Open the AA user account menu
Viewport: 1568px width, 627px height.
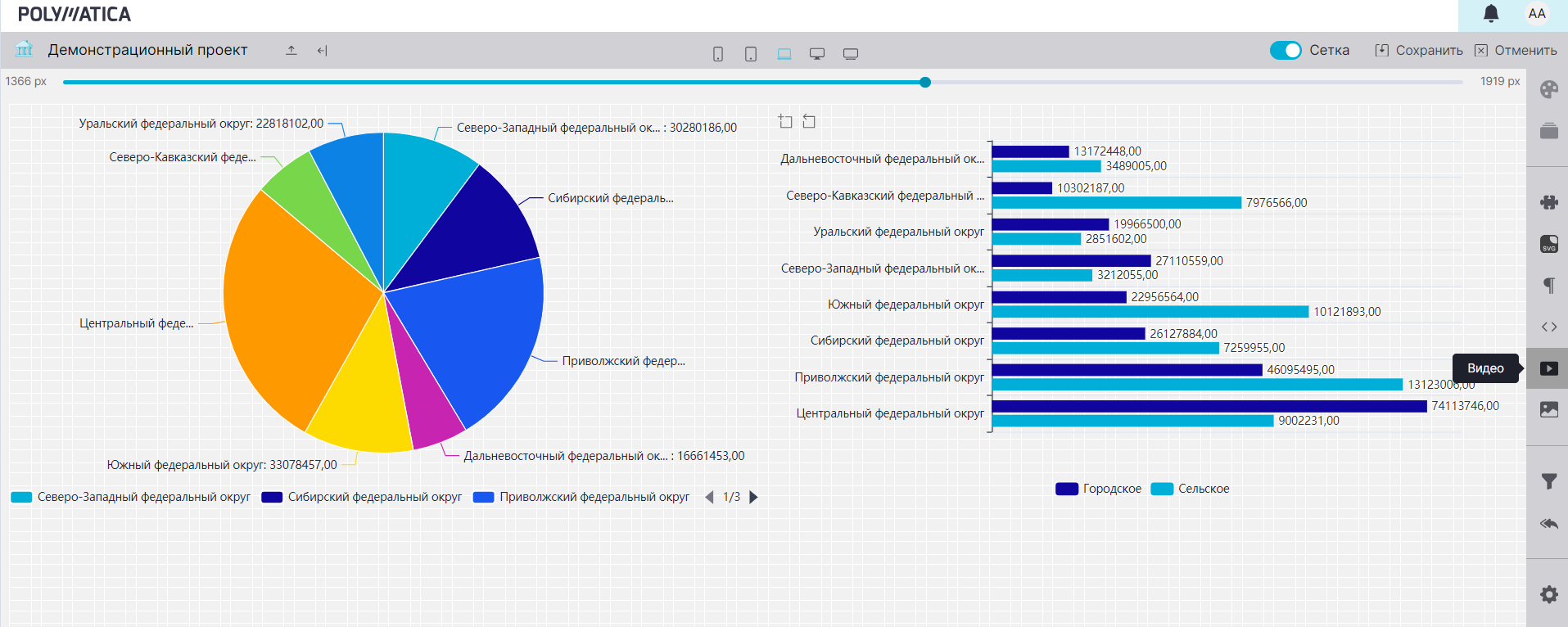(x=1537, y=14)
